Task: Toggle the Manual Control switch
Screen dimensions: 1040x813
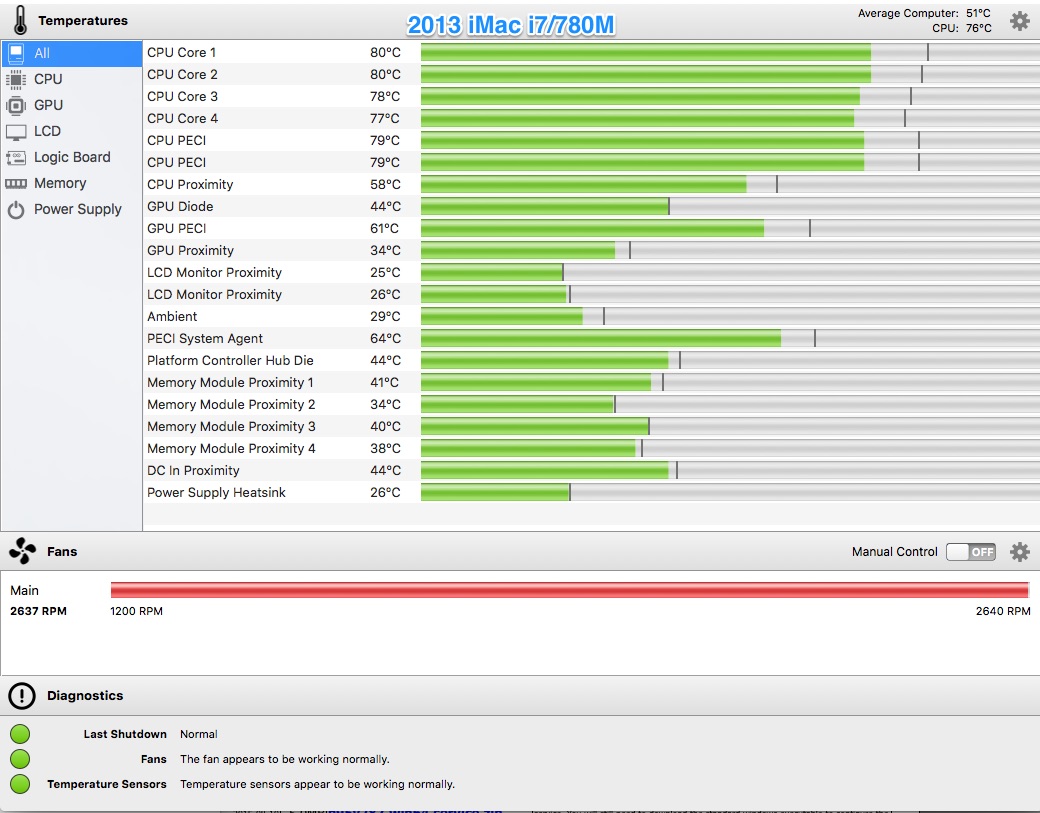Action: pos(971,552)
